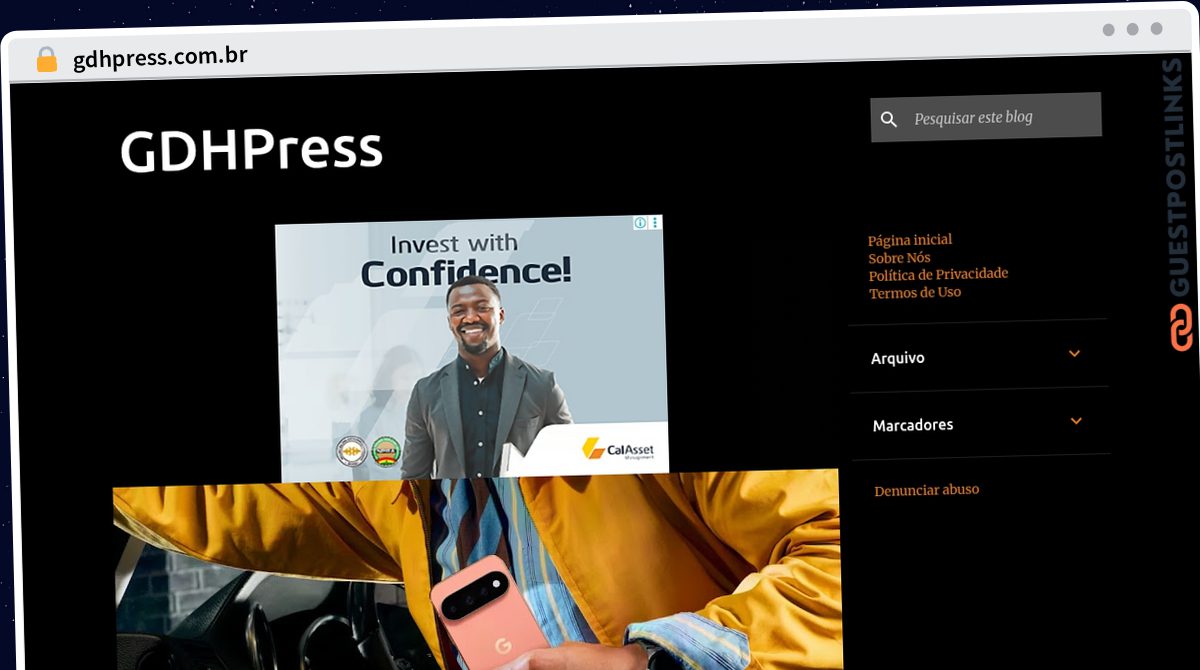This screenshot has width=1200, height=670.
Task: Open the GDHPress blog title
Action: (251, 149)
